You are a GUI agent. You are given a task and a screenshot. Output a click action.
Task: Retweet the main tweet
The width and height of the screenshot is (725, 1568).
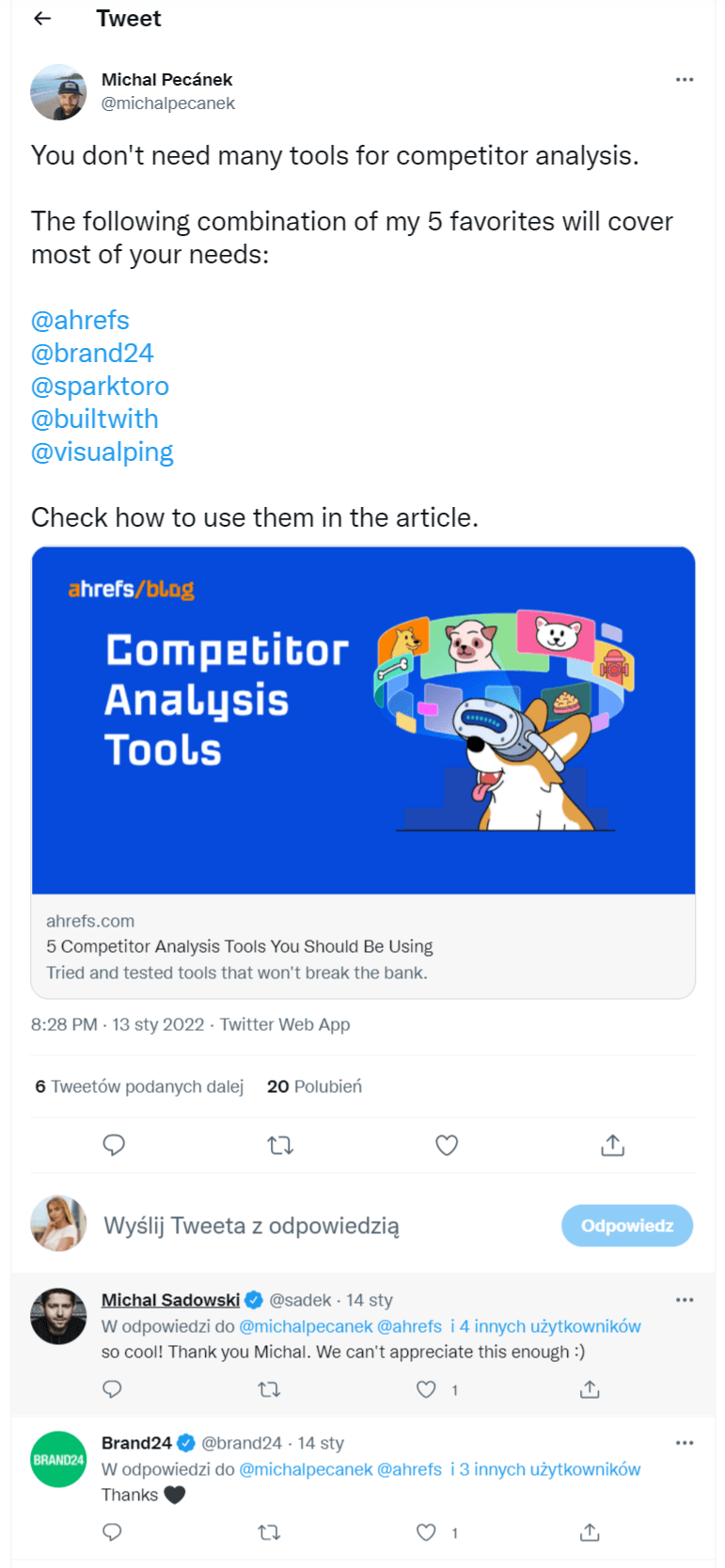click(280, 1145)
